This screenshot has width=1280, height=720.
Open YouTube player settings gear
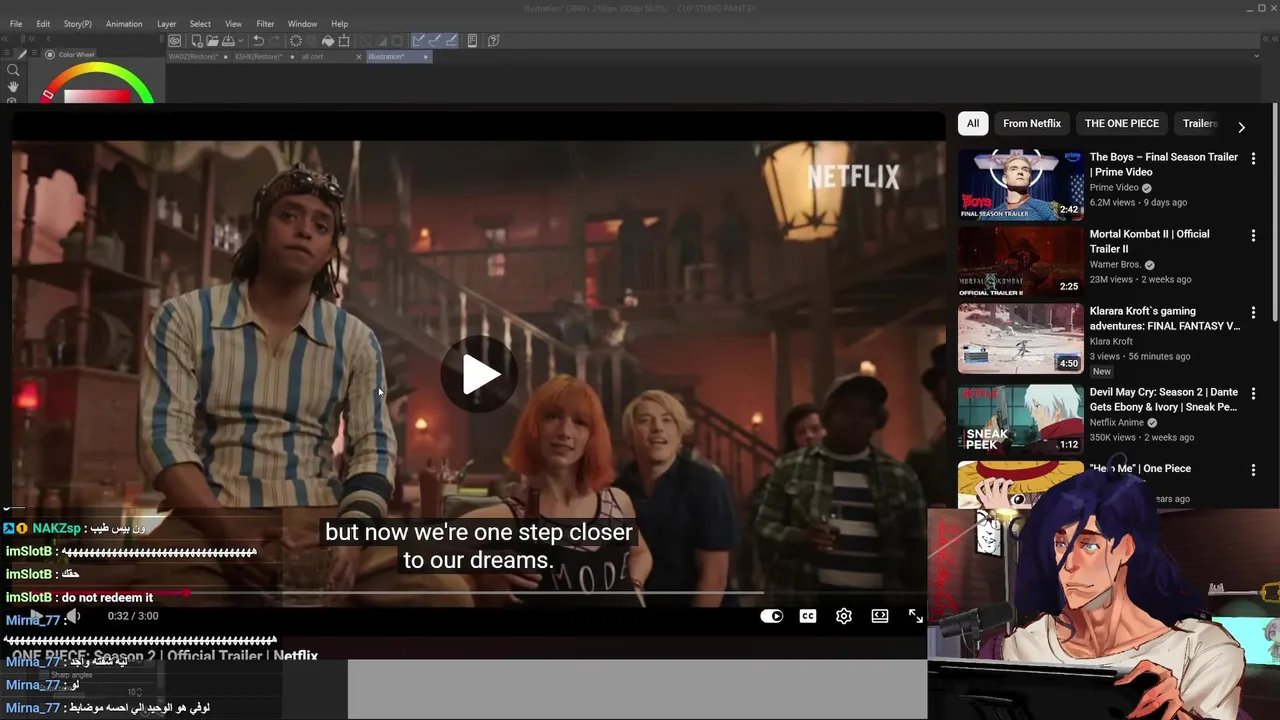tap(844, 616)
